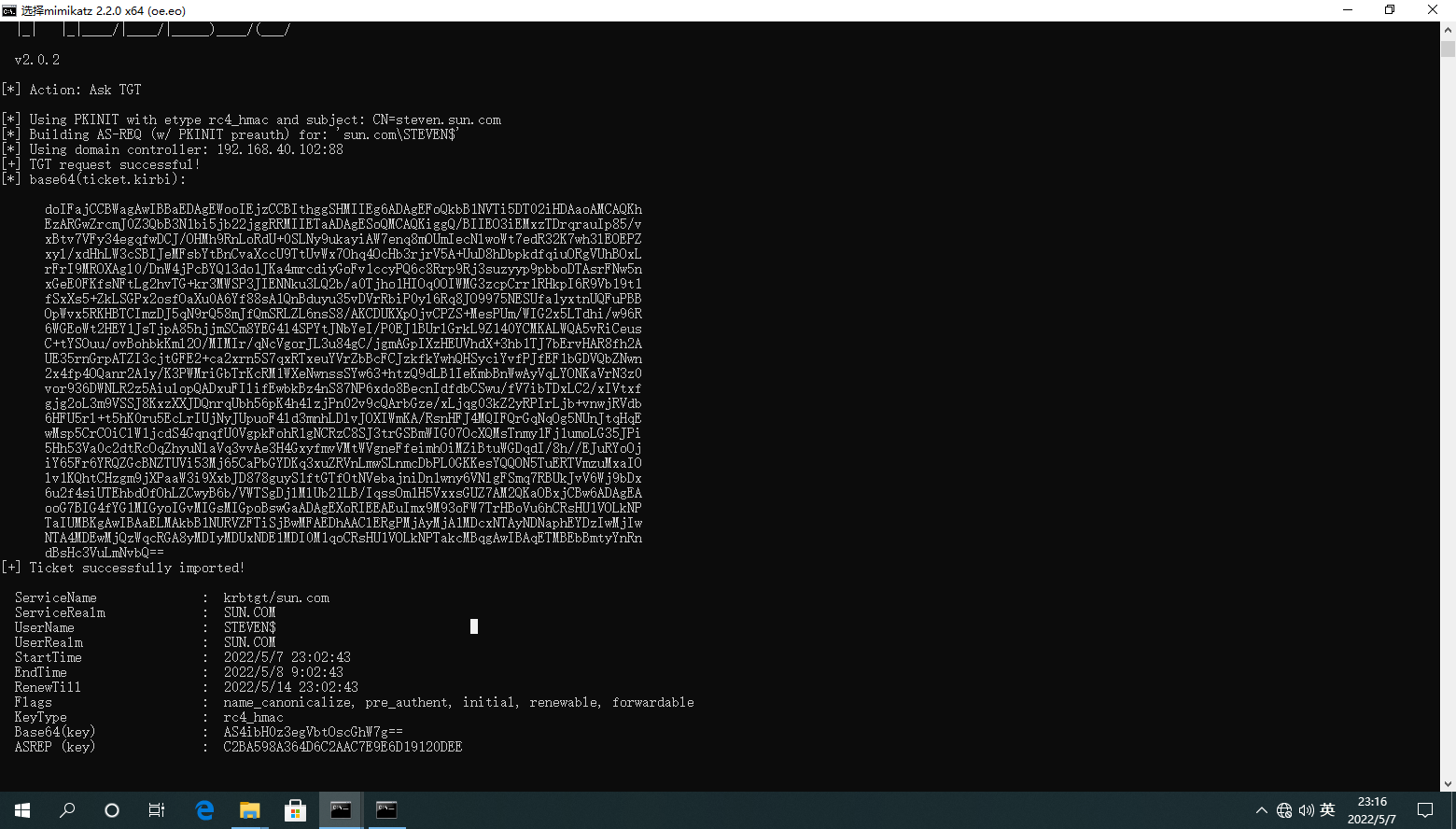1456x829 pixels.
Task: Click EndTime value 2022/5/8 9:02:43
Action: click(284, 672)
